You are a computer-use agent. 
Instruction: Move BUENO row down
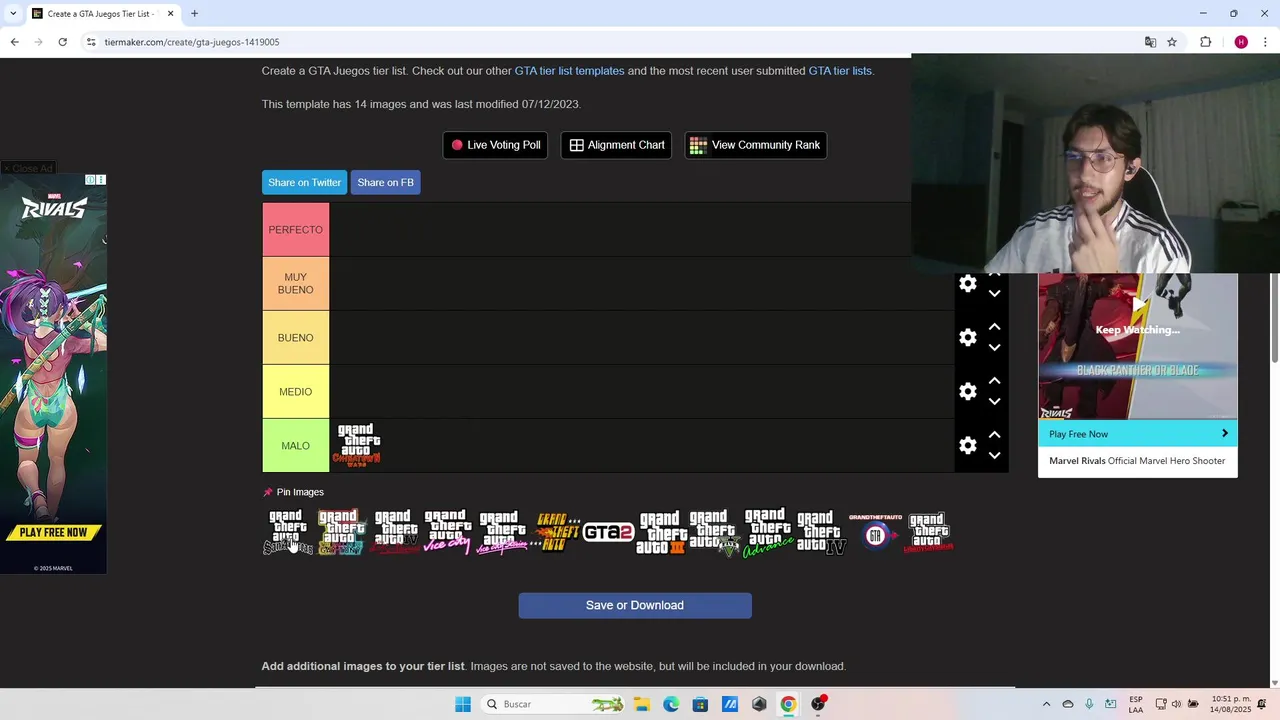pyautogui.click(x=994, y=348)
